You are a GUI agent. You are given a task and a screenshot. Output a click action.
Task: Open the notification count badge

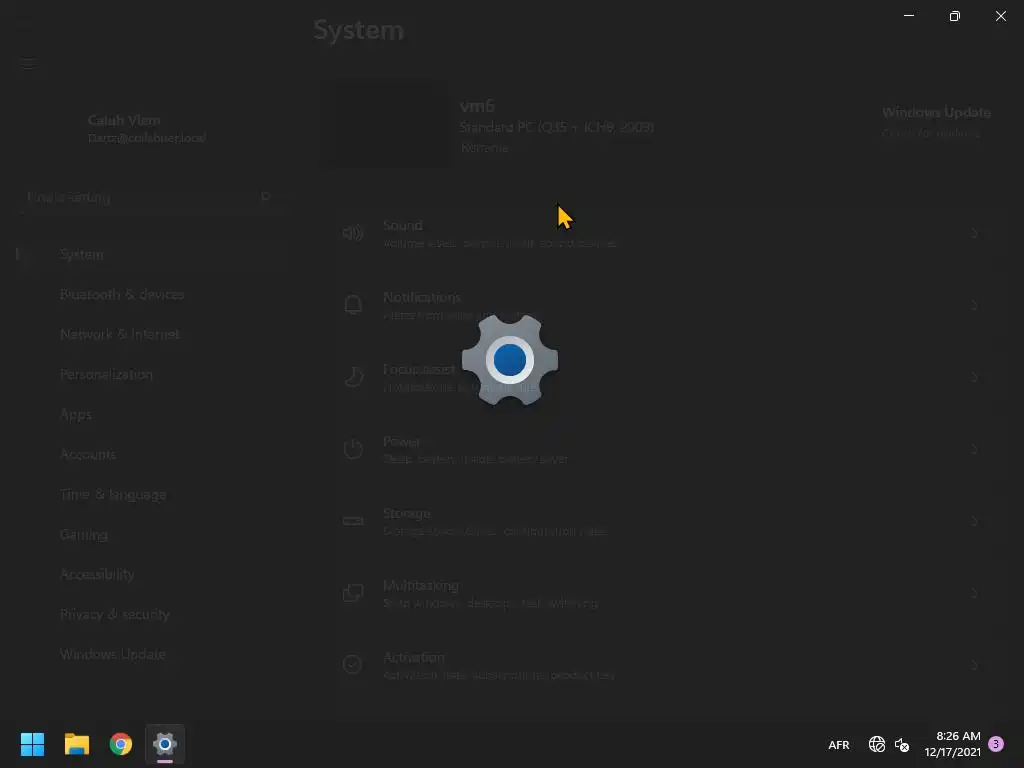pyautogui.click(x=996, y=744)
